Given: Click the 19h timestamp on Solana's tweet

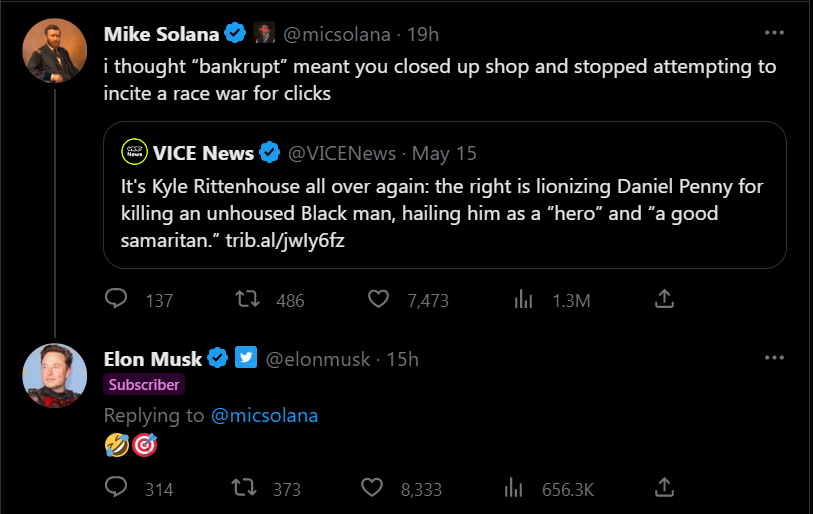Looking at the screenshot, I should 423,34.
